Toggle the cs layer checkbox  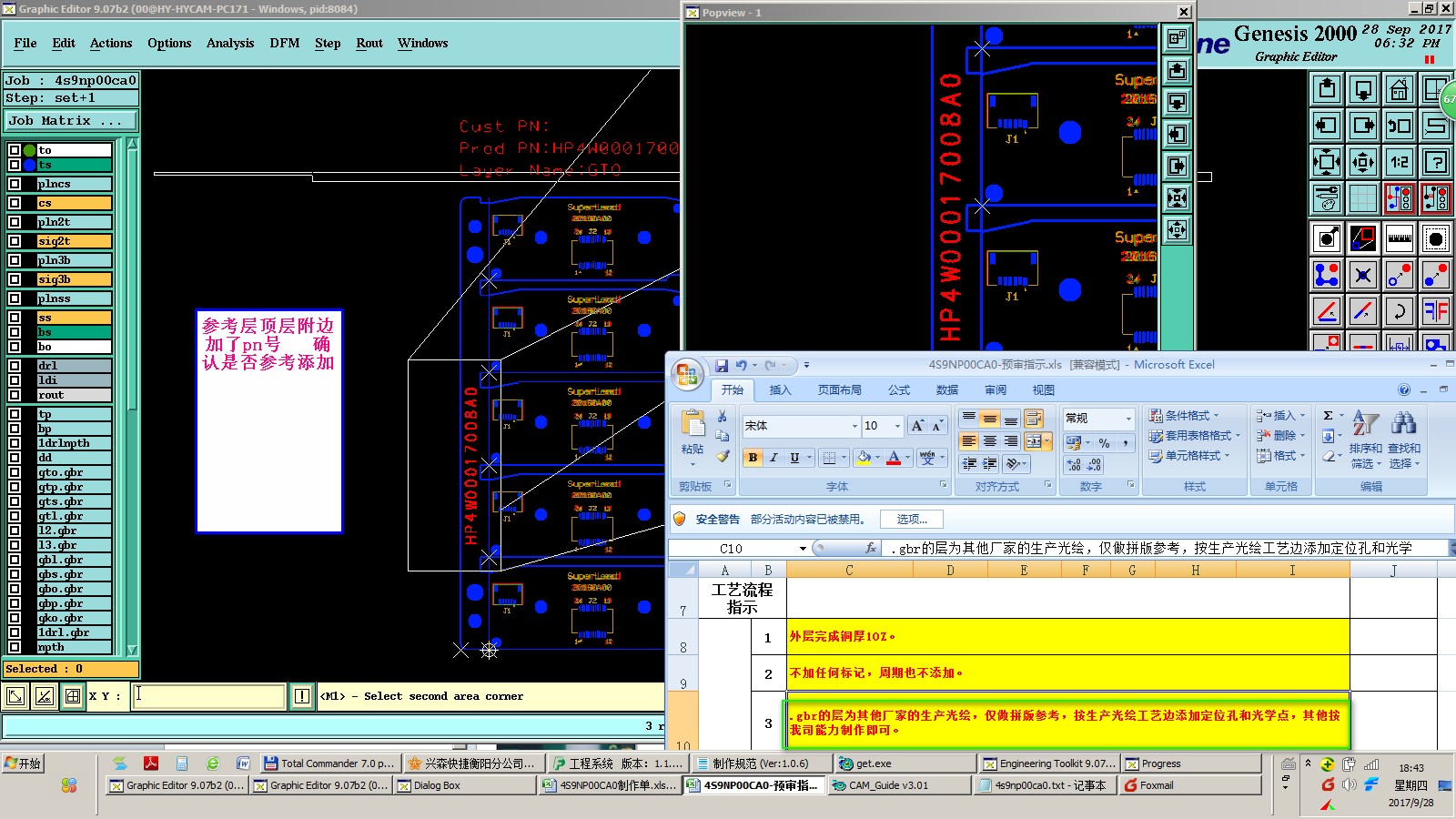pos(15,203)
